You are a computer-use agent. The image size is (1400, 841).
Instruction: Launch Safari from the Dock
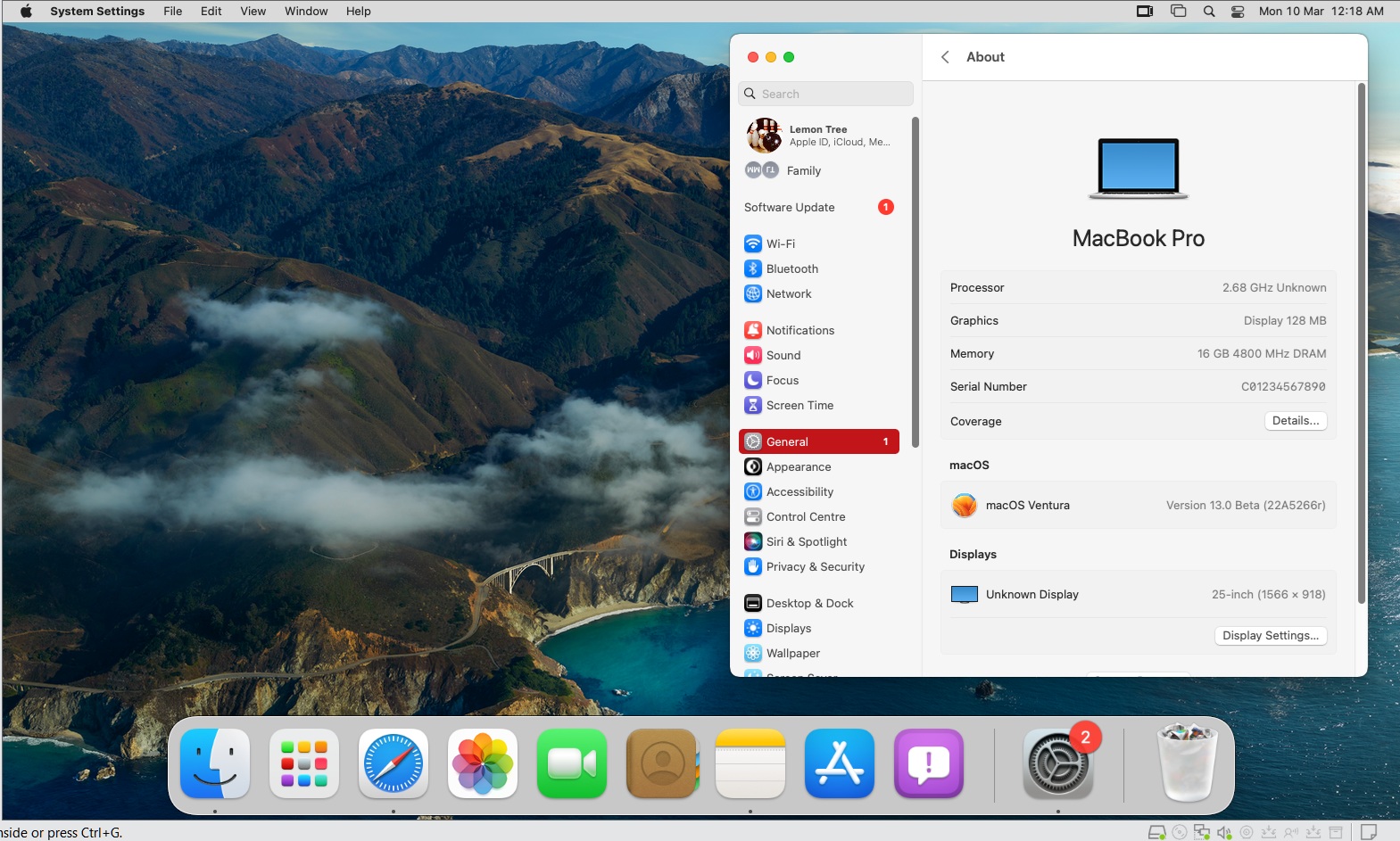[x=393, y=763]
